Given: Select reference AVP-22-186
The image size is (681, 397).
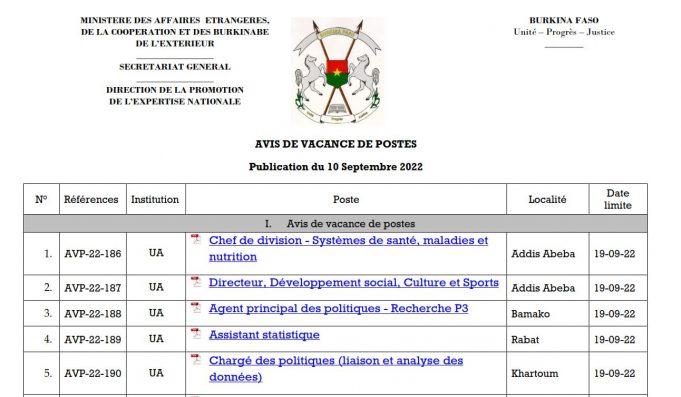Looking at the screenshot, I should (93, 254).
